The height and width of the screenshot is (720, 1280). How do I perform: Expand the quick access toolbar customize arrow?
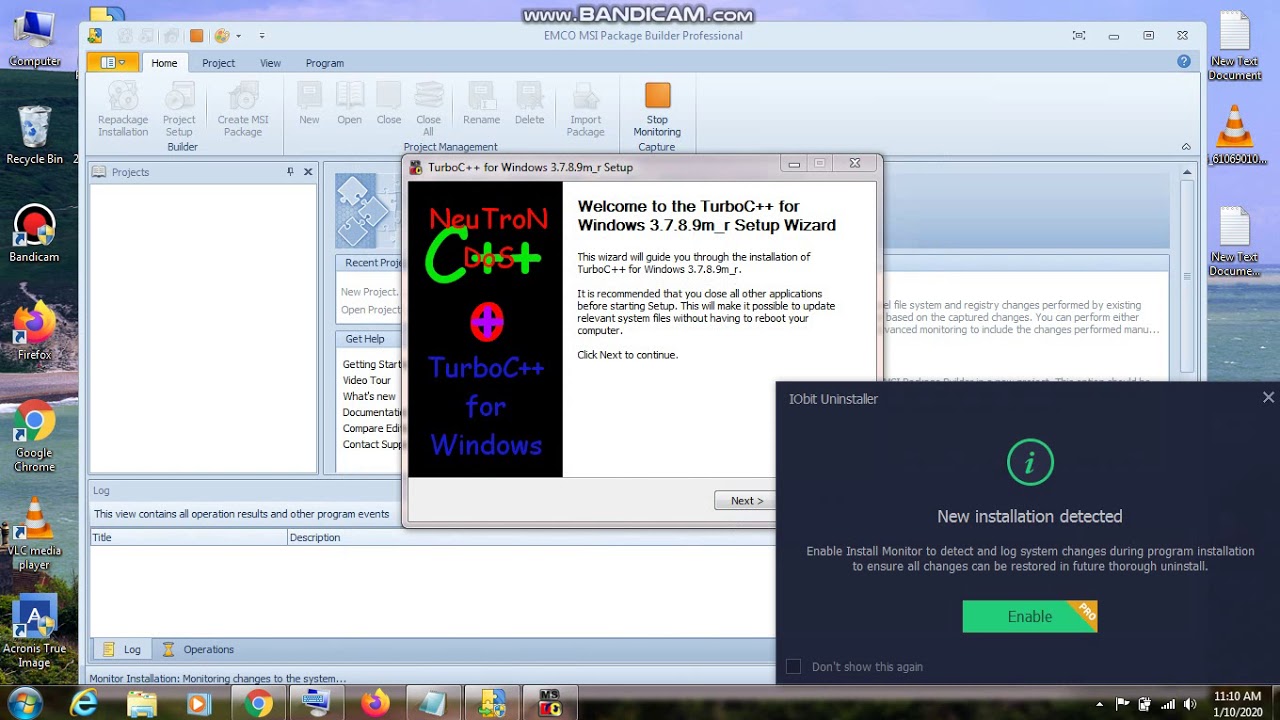(262, 36)
